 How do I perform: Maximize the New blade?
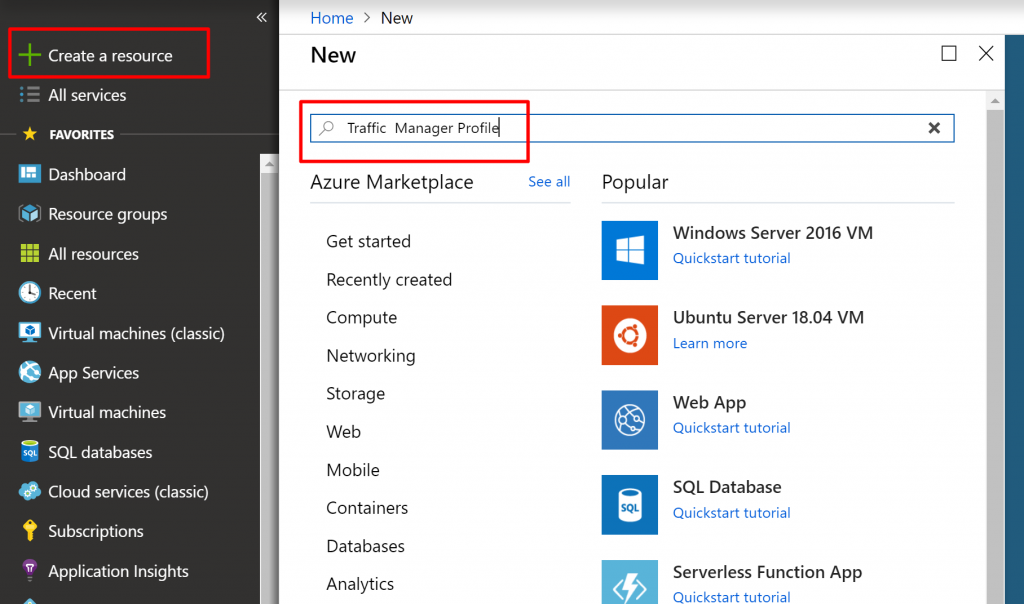(949, 54)
